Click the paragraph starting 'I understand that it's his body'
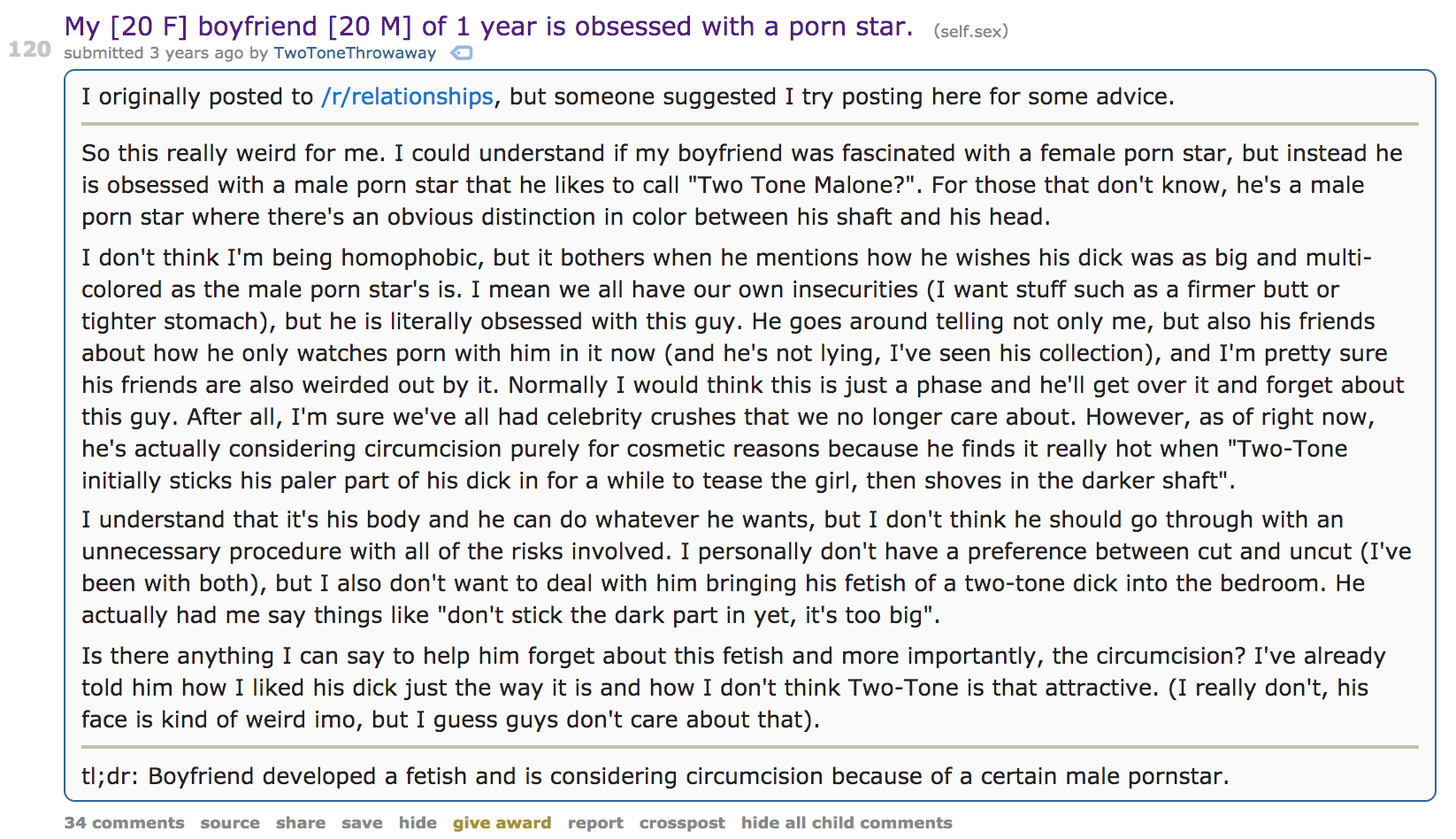Screen dimensions: 1456x839 click(747, 567)
